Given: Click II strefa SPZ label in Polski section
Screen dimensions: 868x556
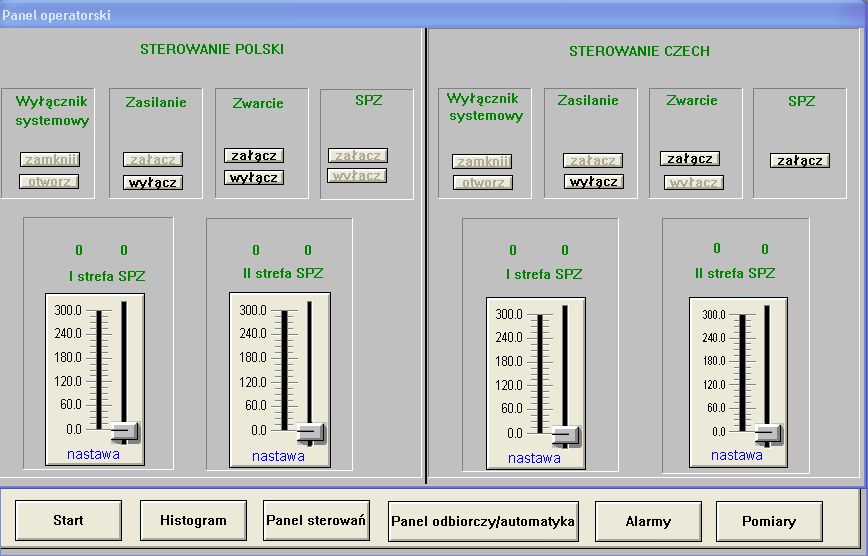Looking at the screenshot, I should [x=283, y=274].
